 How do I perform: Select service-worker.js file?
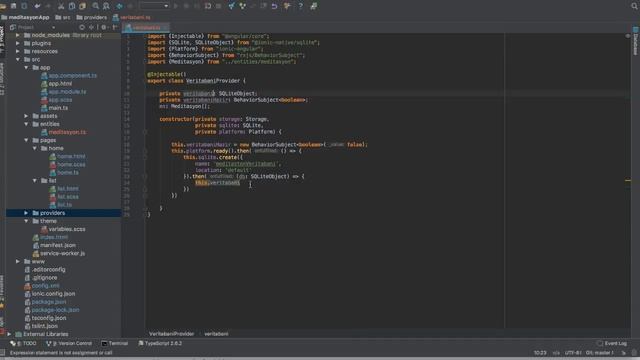click(59, 253)
